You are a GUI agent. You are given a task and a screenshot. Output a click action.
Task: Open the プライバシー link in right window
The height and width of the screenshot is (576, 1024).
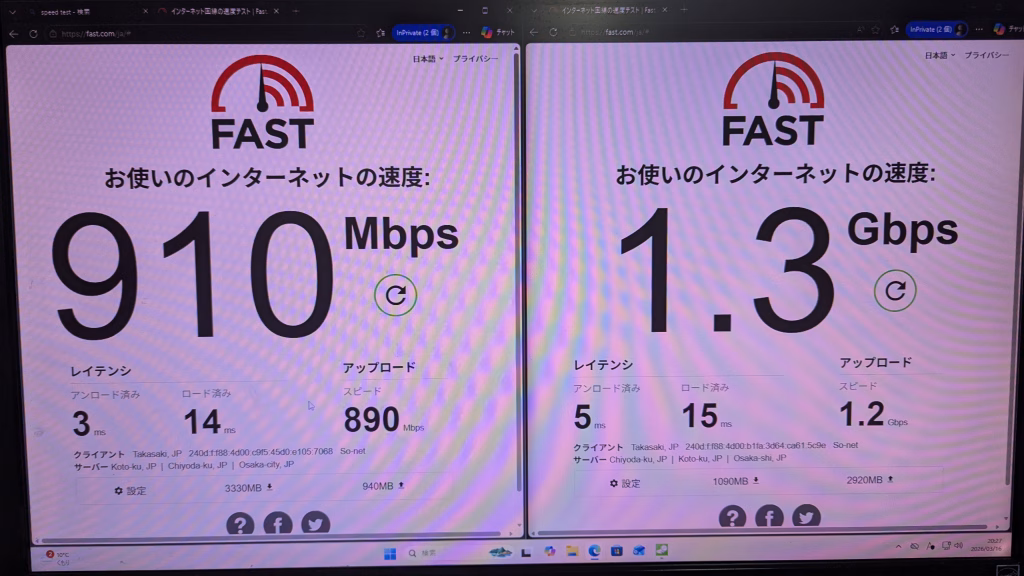point(987,56)
